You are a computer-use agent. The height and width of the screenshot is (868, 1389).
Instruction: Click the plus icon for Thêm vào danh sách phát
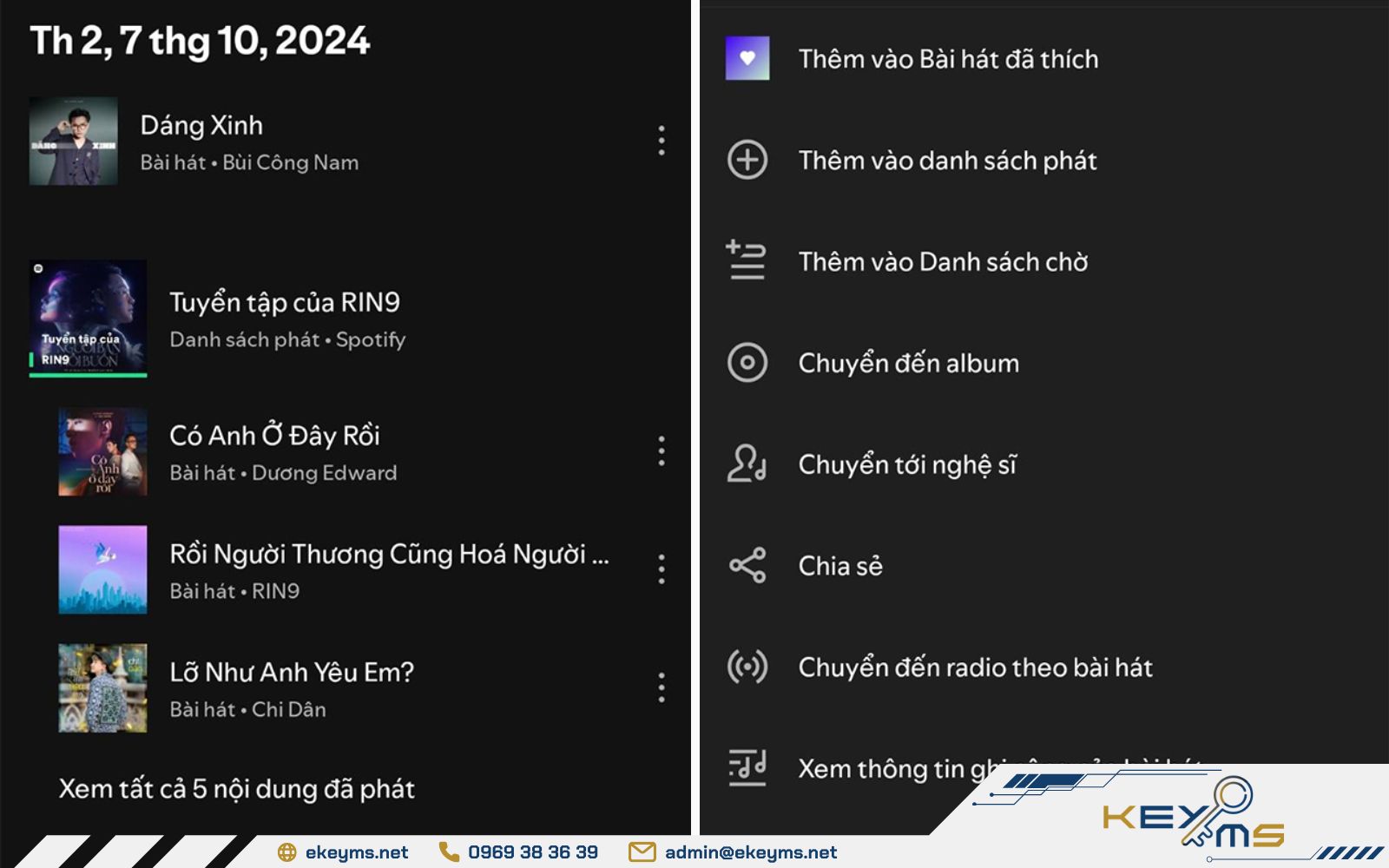pos(747,160)
